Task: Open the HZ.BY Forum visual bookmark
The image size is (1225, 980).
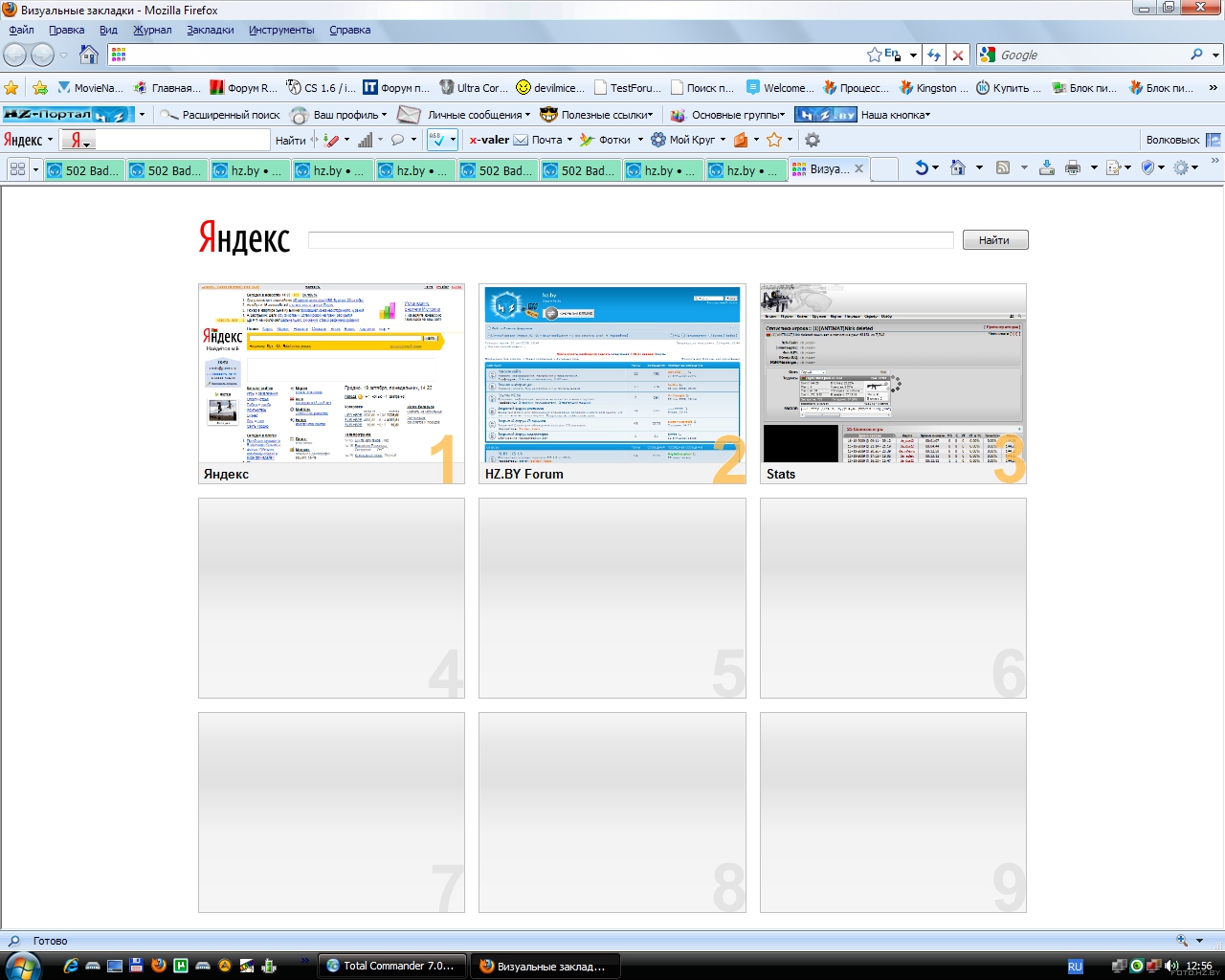Action: coord(612,383)
